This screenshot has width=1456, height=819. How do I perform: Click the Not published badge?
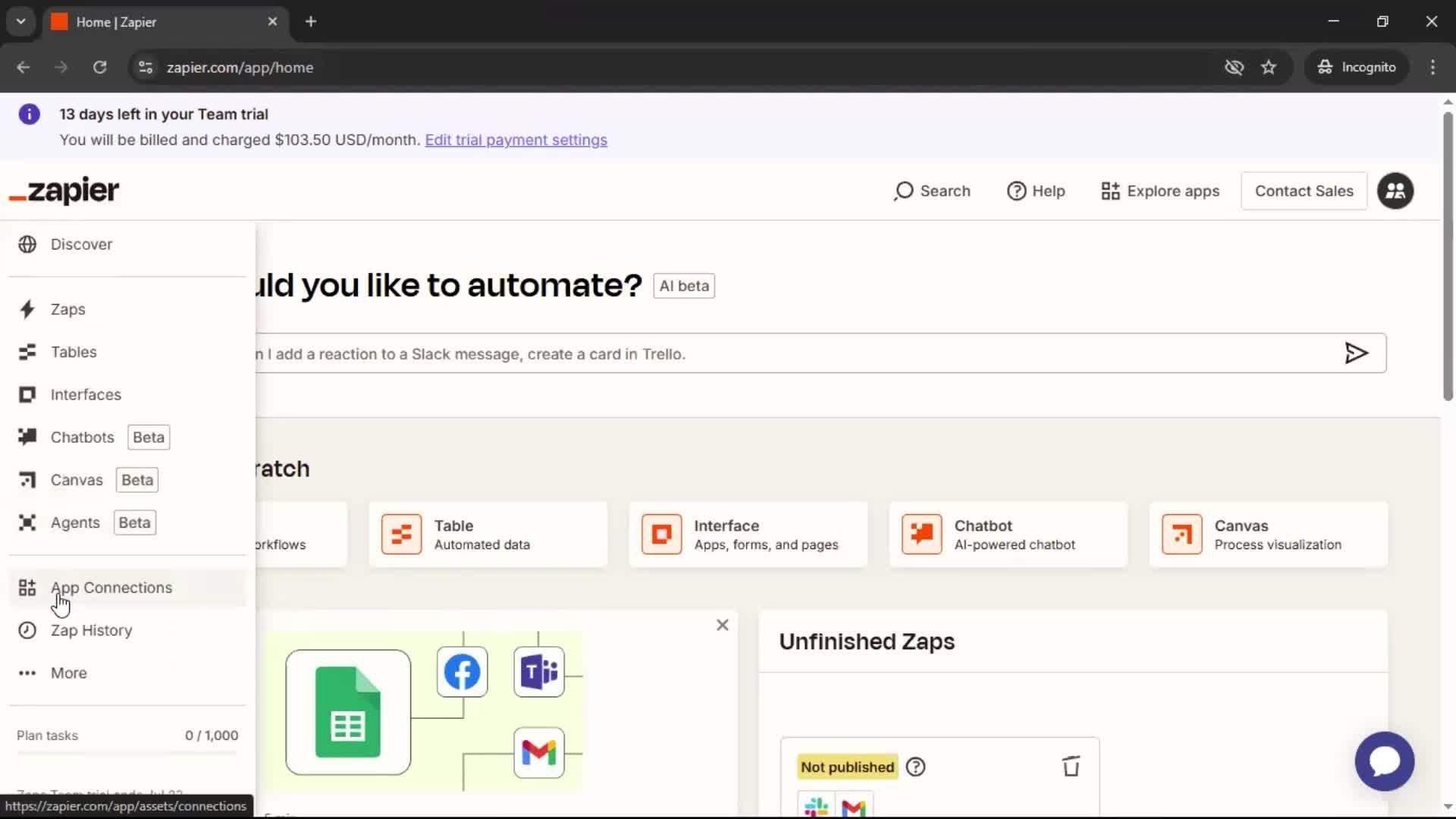pos(847,767)
